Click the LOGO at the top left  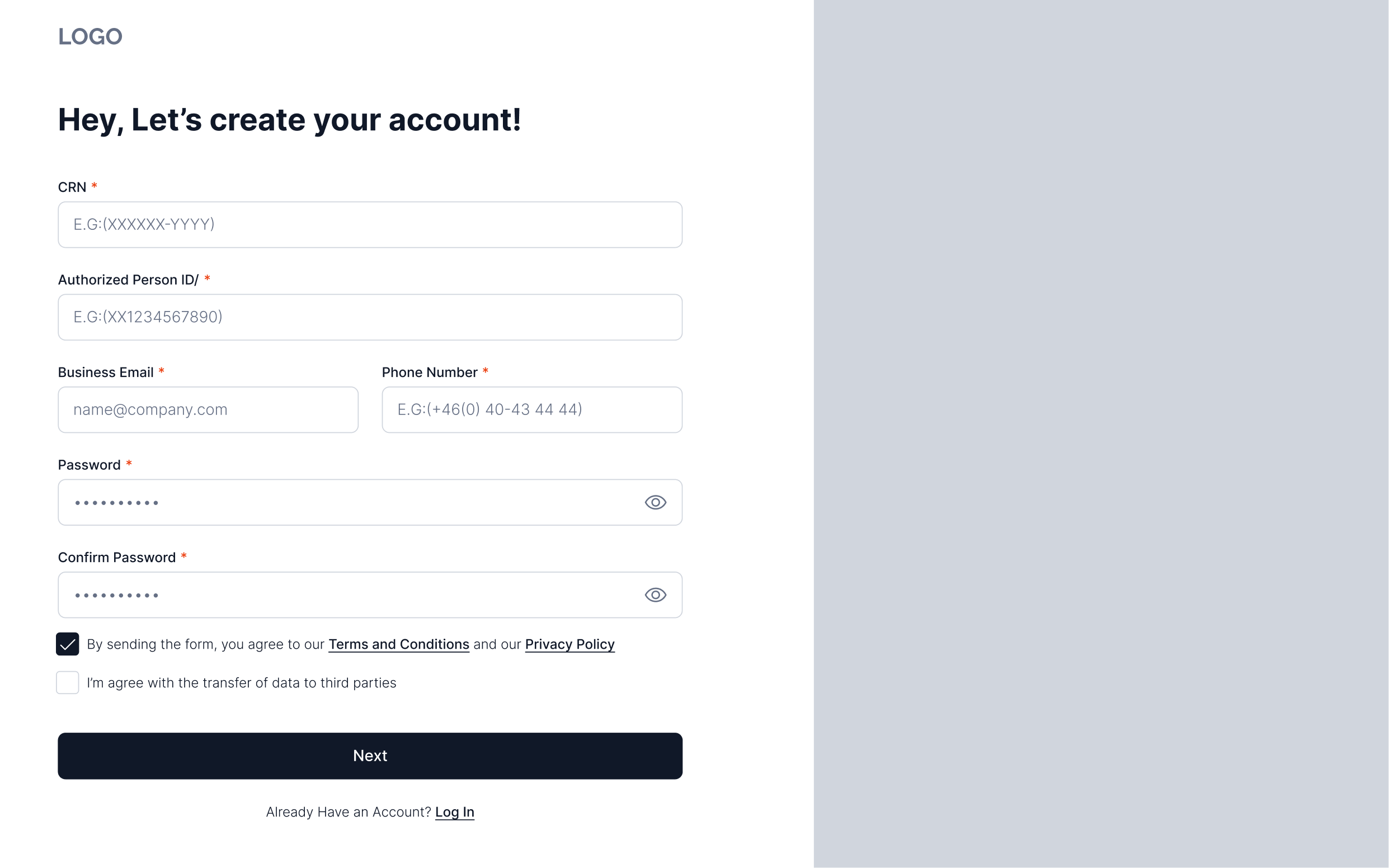(x=90, y=36)
